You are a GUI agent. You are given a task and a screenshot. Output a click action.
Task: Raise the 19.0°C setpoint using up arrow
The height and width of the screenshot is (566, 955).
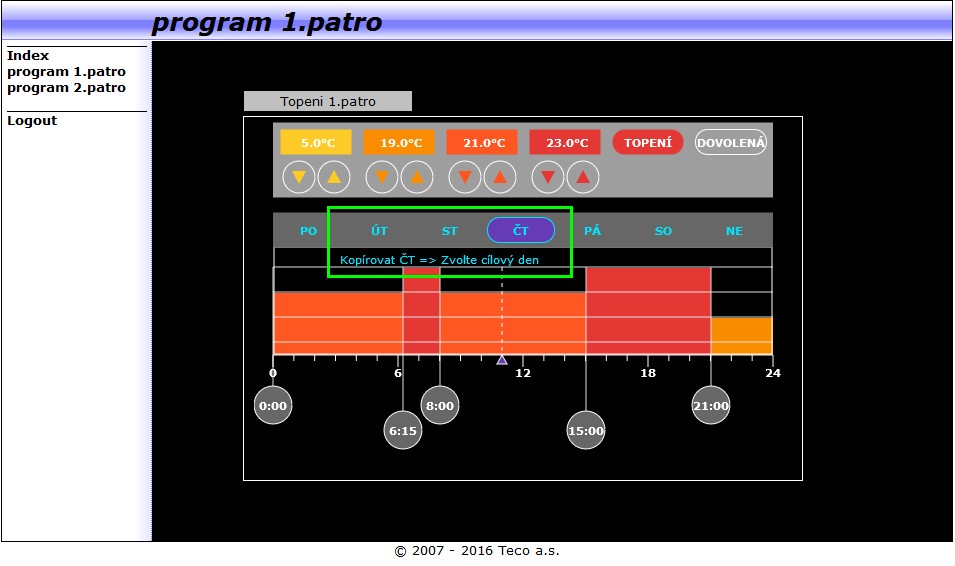pyautogui.click(x=417, y=179)
